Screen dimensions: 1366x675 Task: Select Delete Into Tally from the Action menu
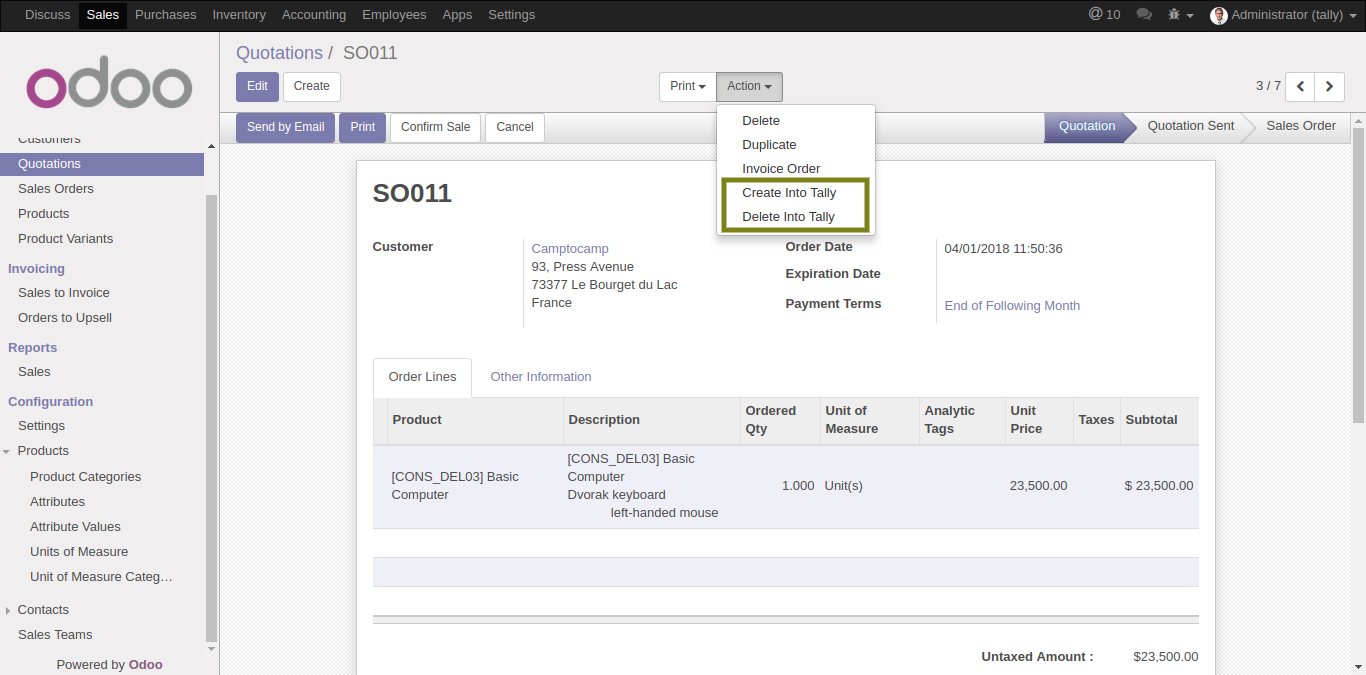pyautogui.click(x=788, y=217)
